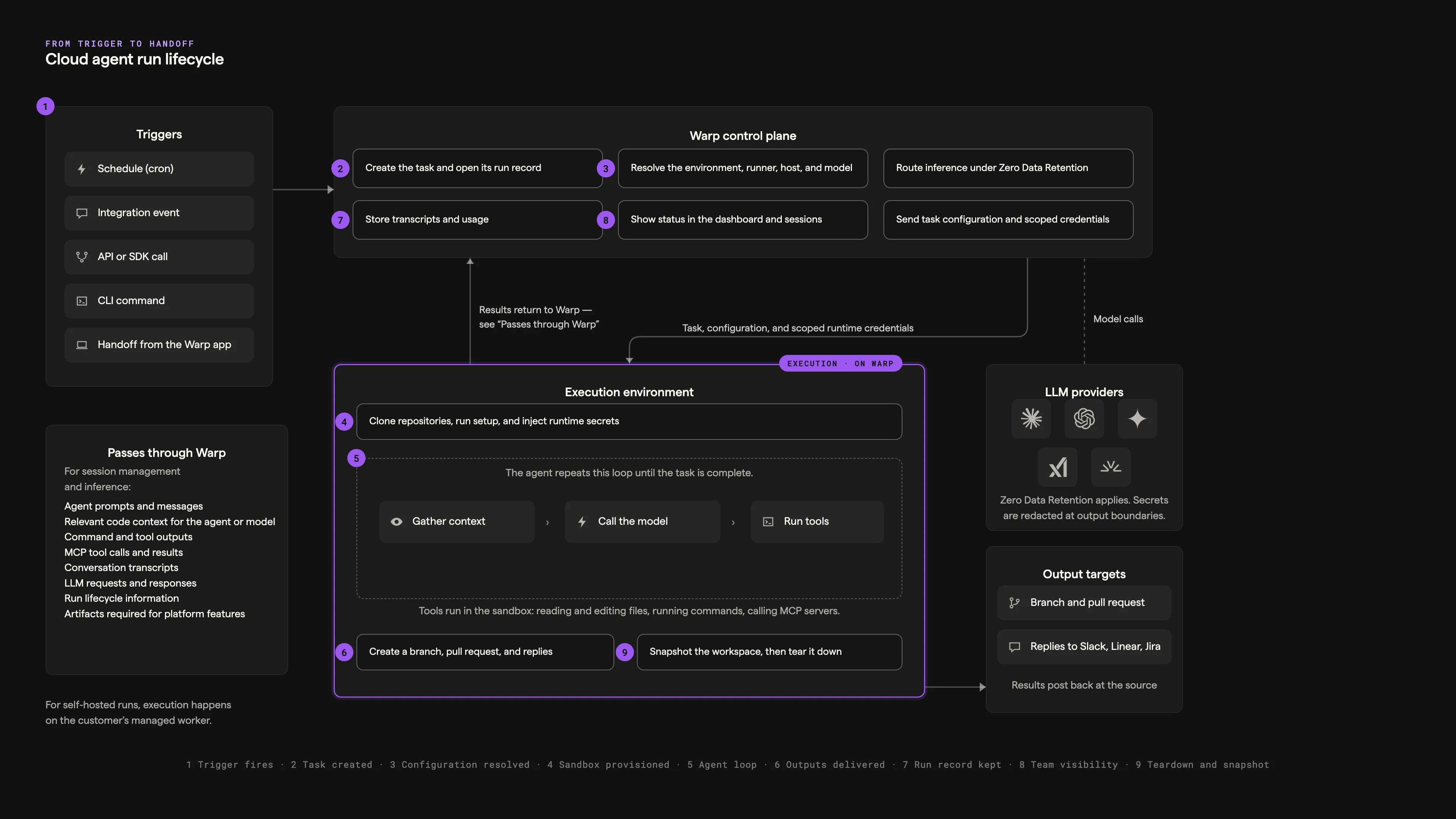Click the chat bubble icon beside Integration event

[82, 213]
